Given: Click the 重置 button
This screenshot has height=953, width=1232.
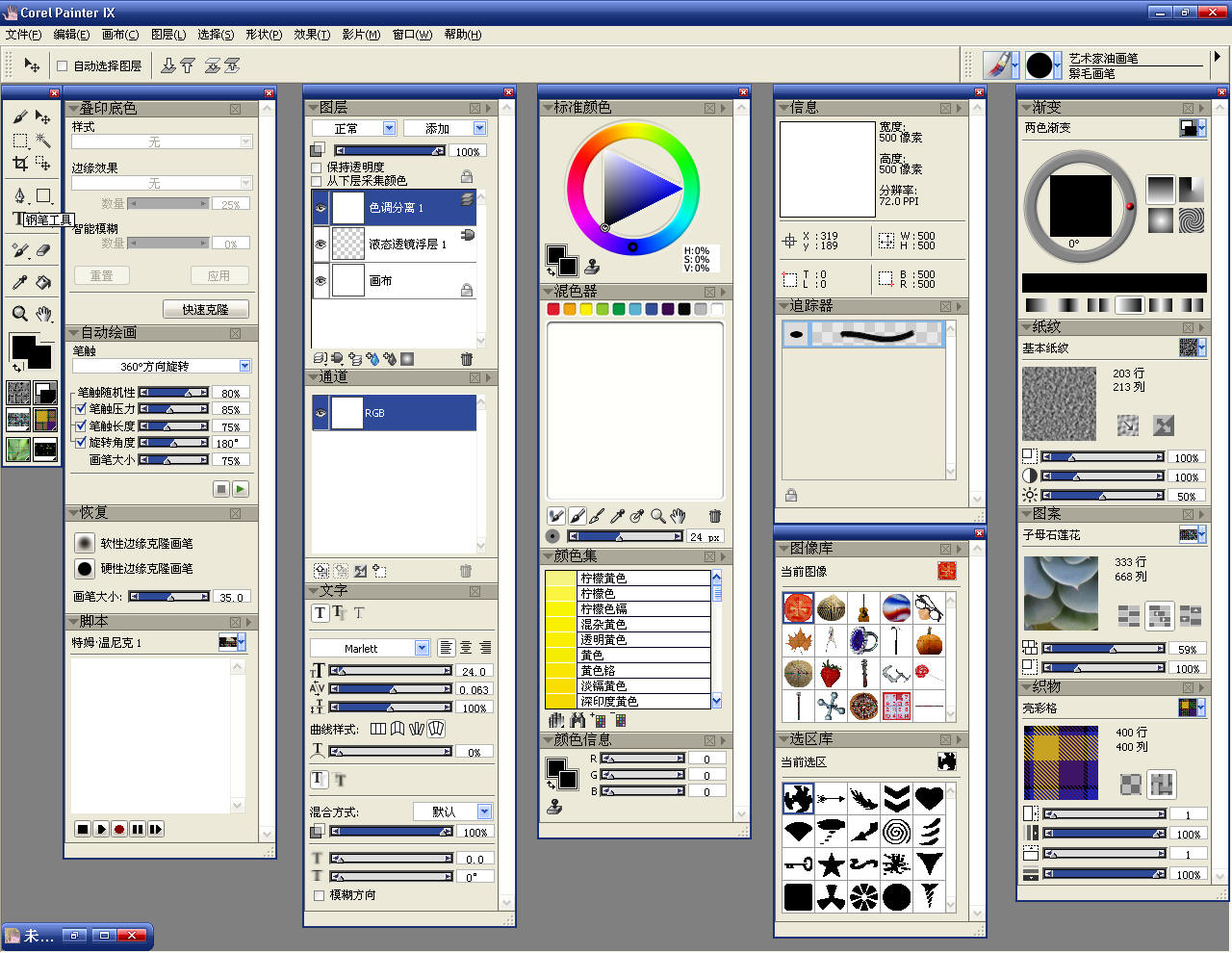Looking at the screenshot, I should [x=101, y=275].
